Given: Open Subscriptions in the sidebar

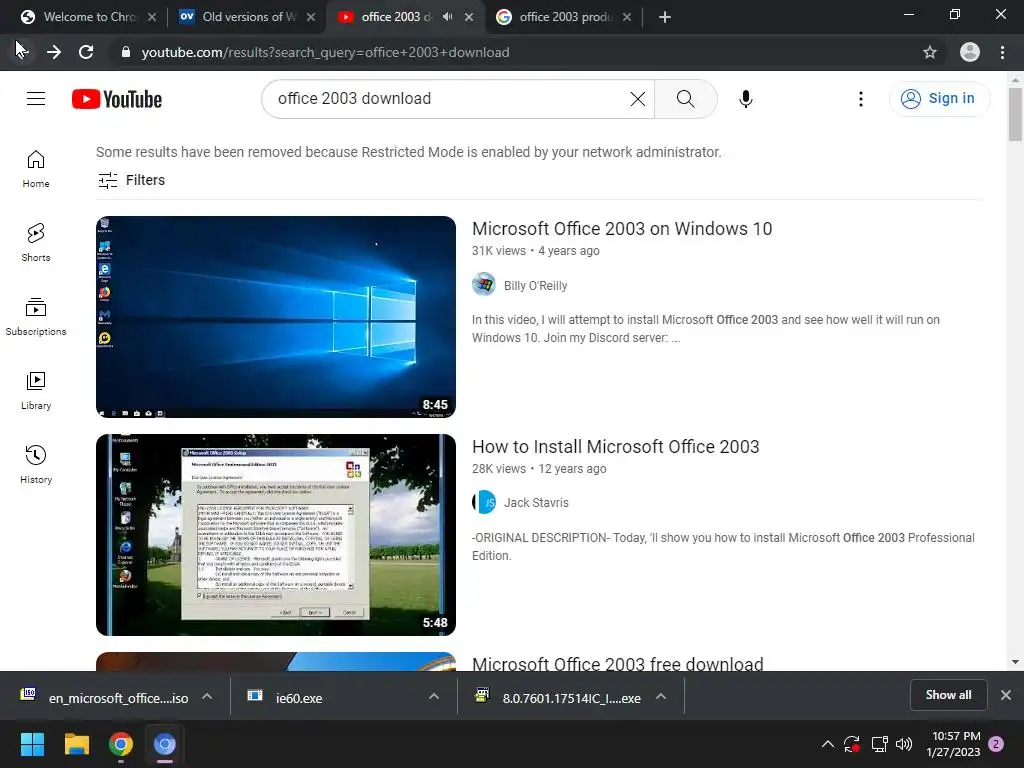Looking at the screenshot, I should (36, 317).
